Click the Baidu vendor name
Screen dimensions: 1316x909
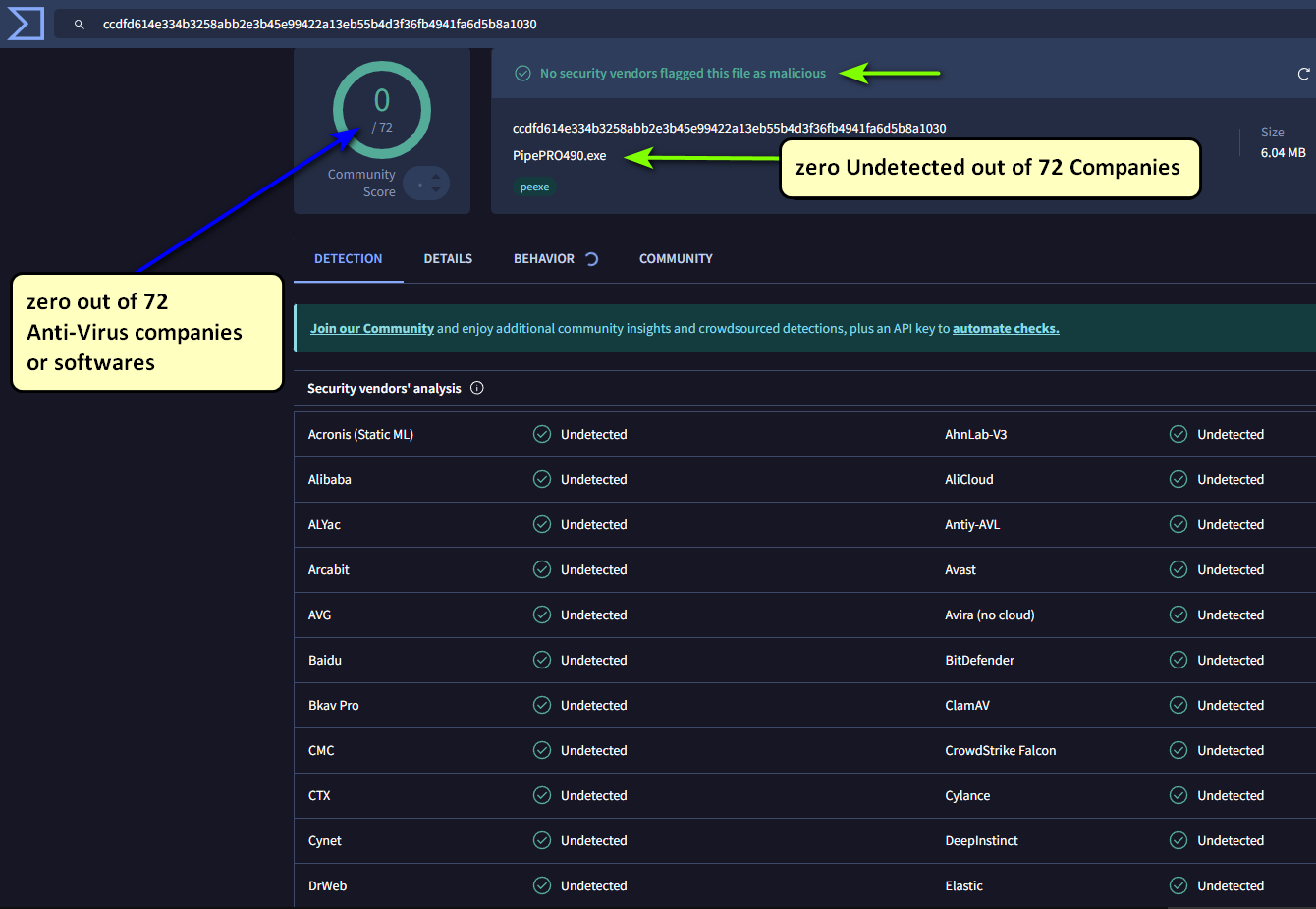325,660
